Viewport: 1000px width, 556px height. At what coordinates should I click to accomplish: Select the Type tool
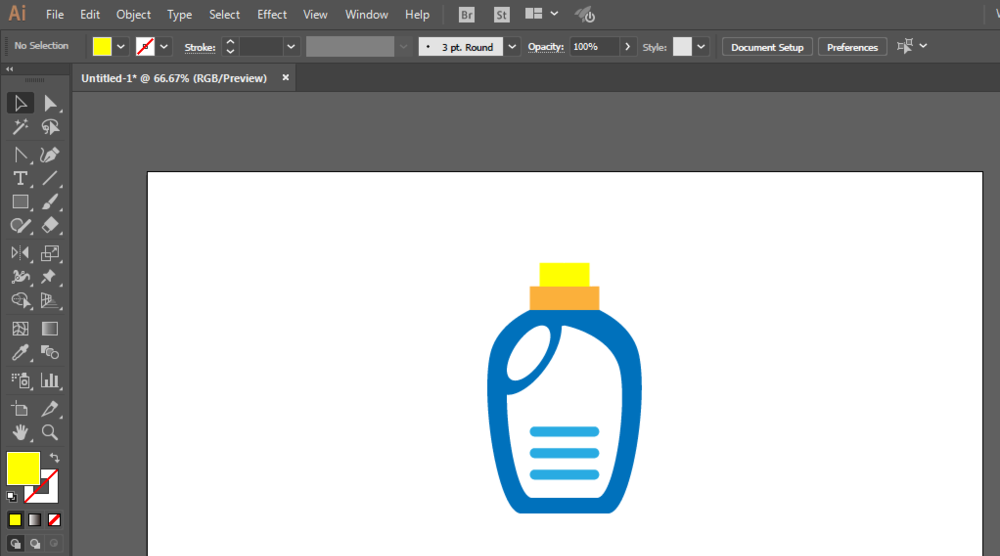click(20, 179)
